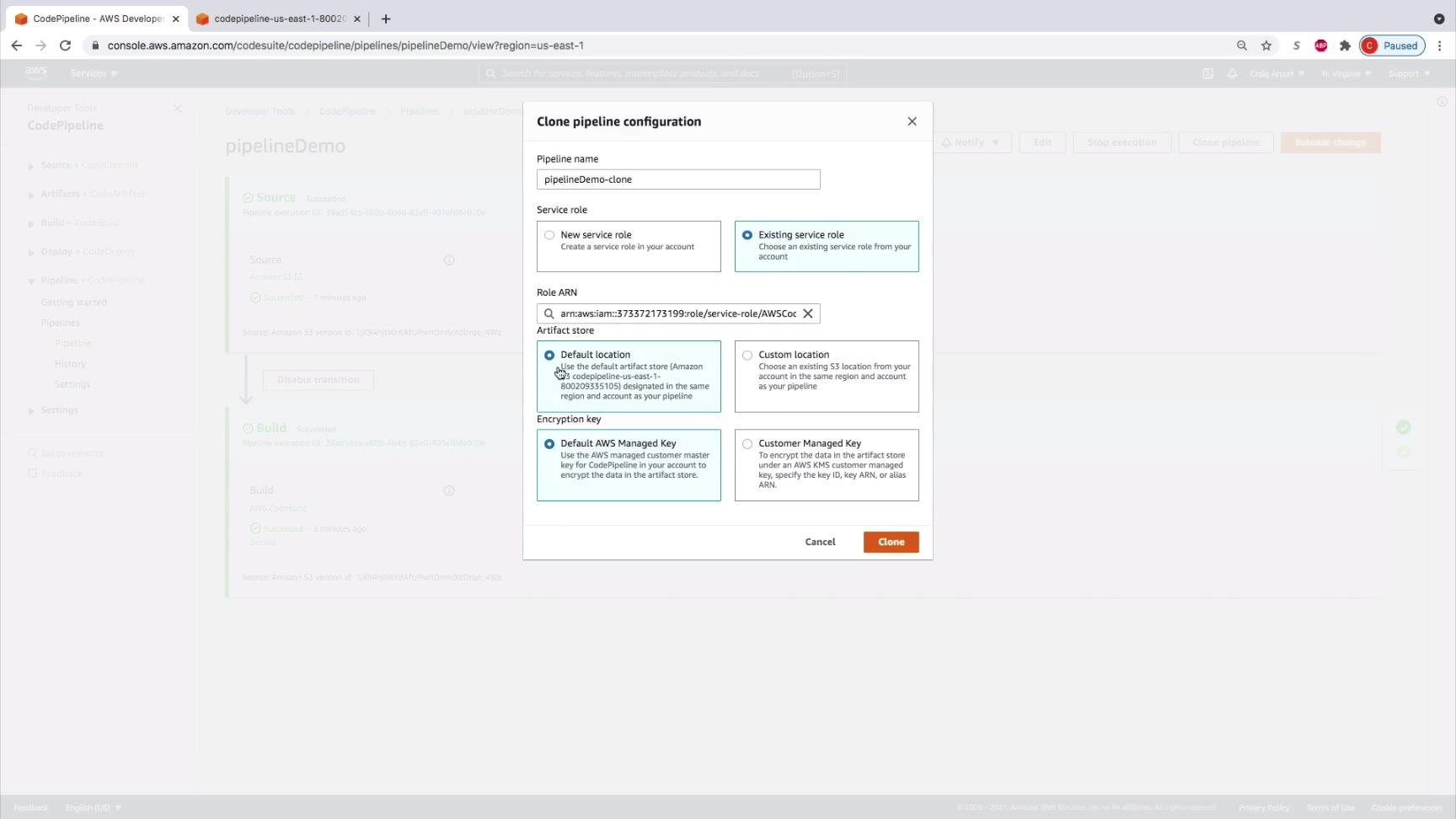The height and width of the screenshot is (819, 1456).
Task: Close the Developer Tools side navigation
Action: pos(177,109)
